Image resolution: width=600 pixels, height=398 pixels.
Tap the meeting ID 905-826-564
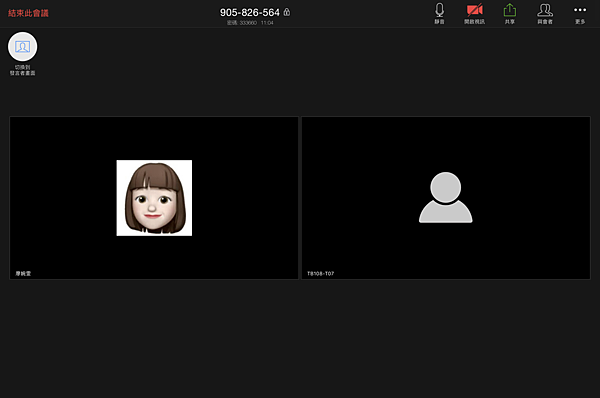tap(249, 13)
